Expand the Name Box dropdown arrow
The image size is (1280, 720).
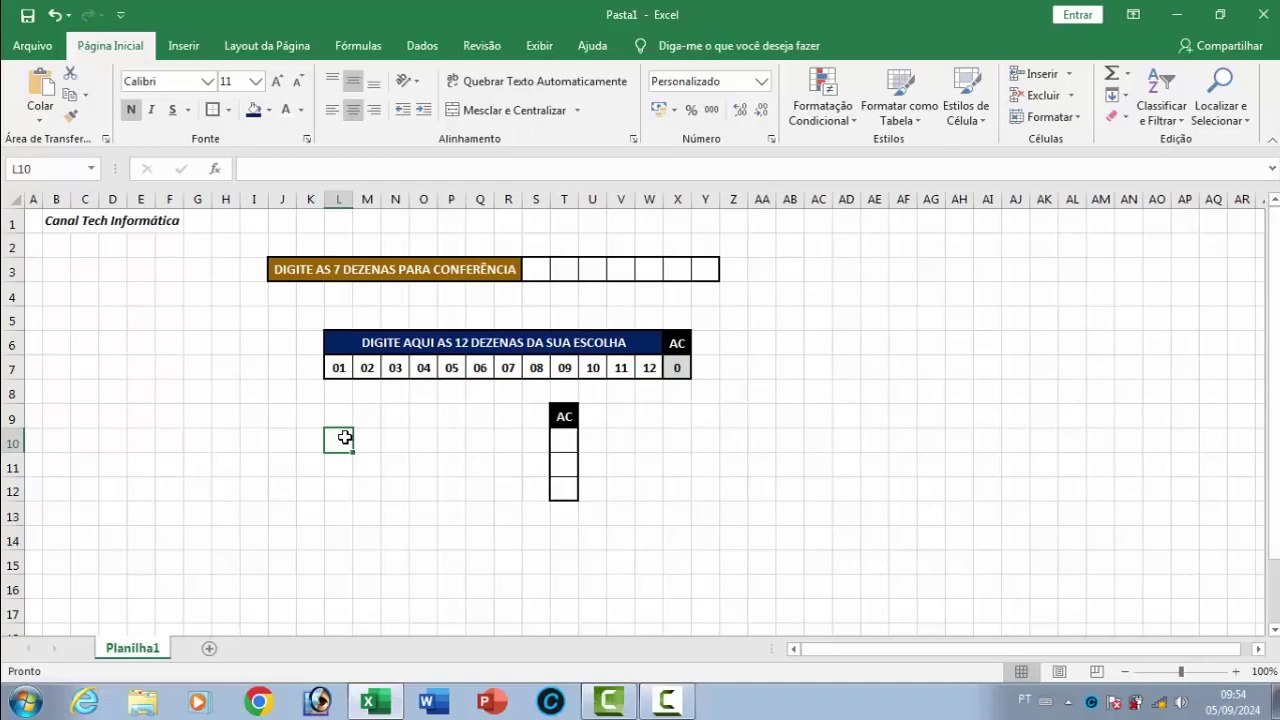click(91, 169)
